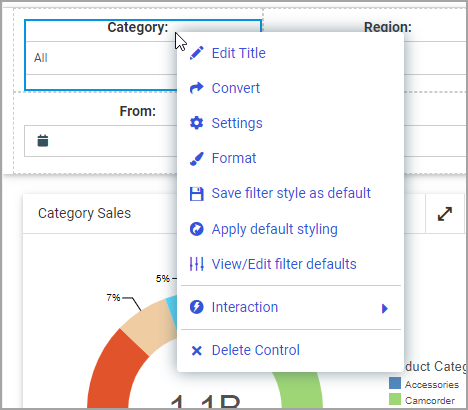Screen dimensions: 468x410
Task: Click the Region: filter title
Action: click(388, 27)
